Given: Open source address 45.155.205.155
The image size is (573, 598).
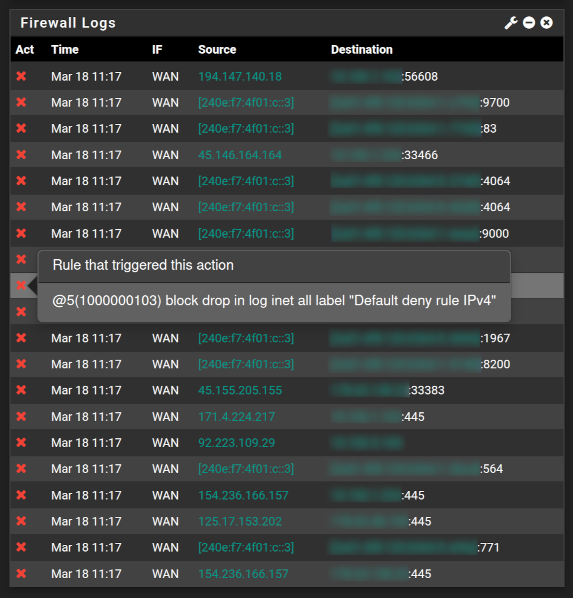Looking at the screenshot, I should click(x=240, y=390).
